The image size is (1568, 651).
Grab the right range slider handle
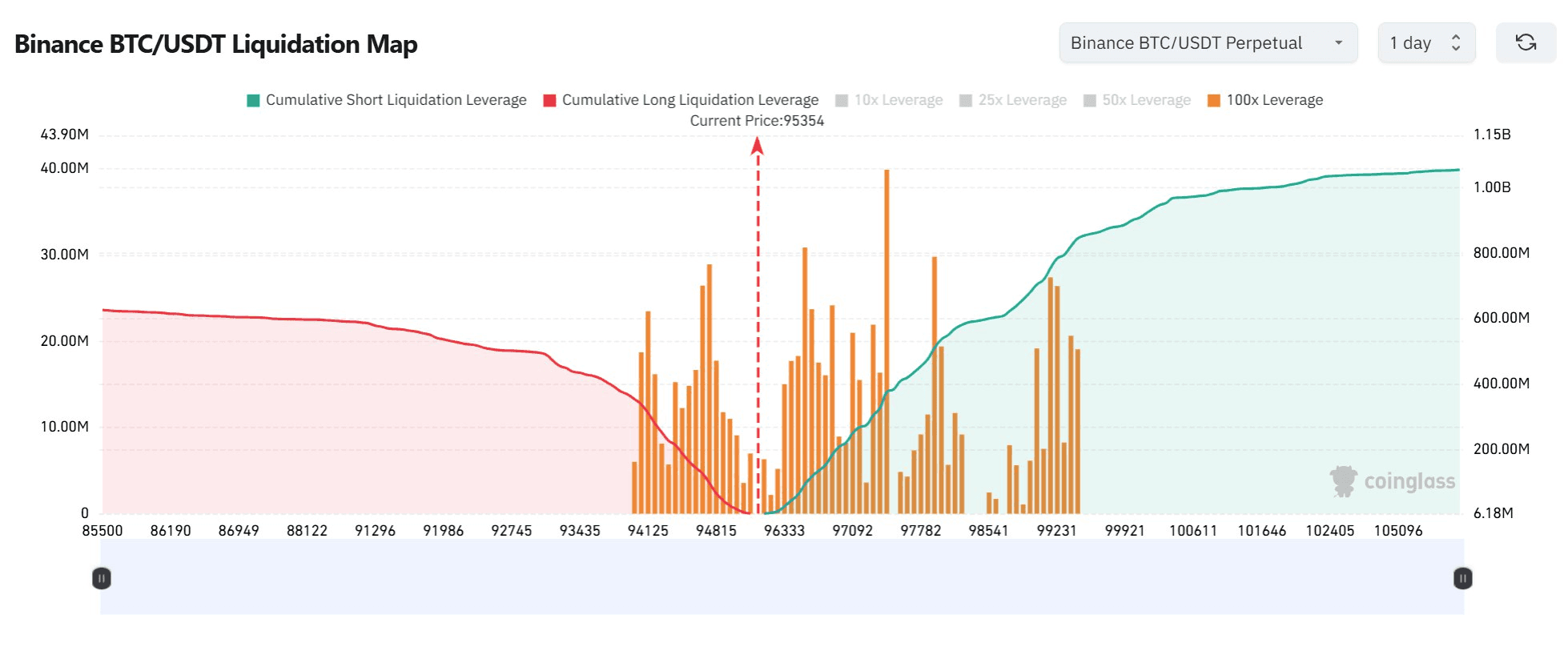(1463, 578)
